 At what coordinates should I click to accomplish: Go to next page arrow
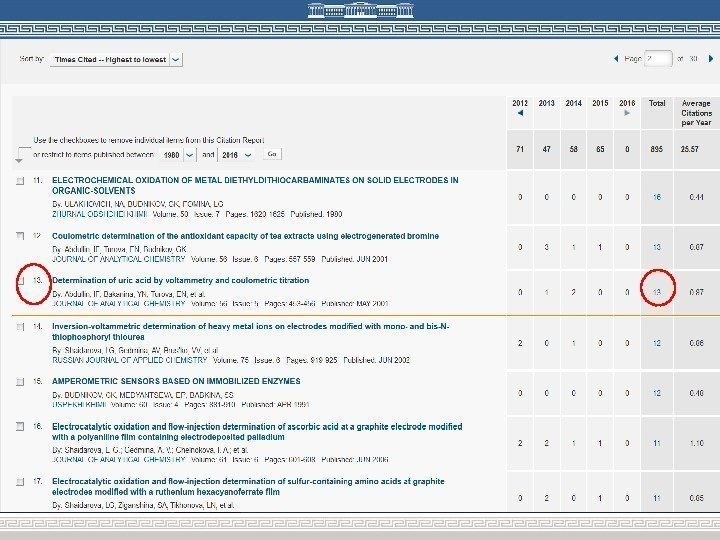[x=711, y=59]
